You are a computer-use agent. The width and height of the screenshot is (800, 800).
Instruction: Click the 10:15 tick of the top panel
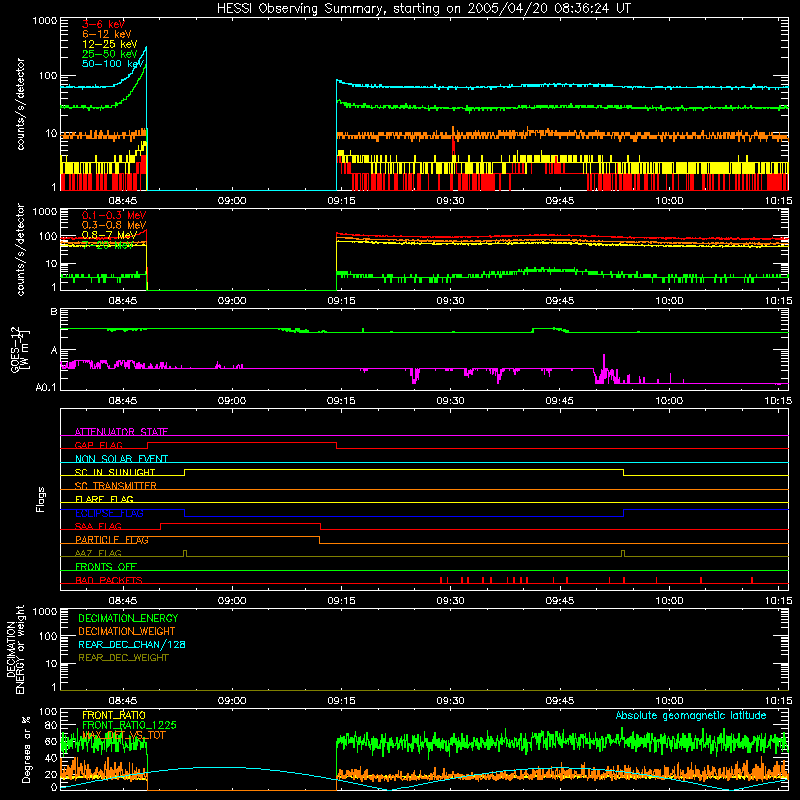[x=778, y=201]
